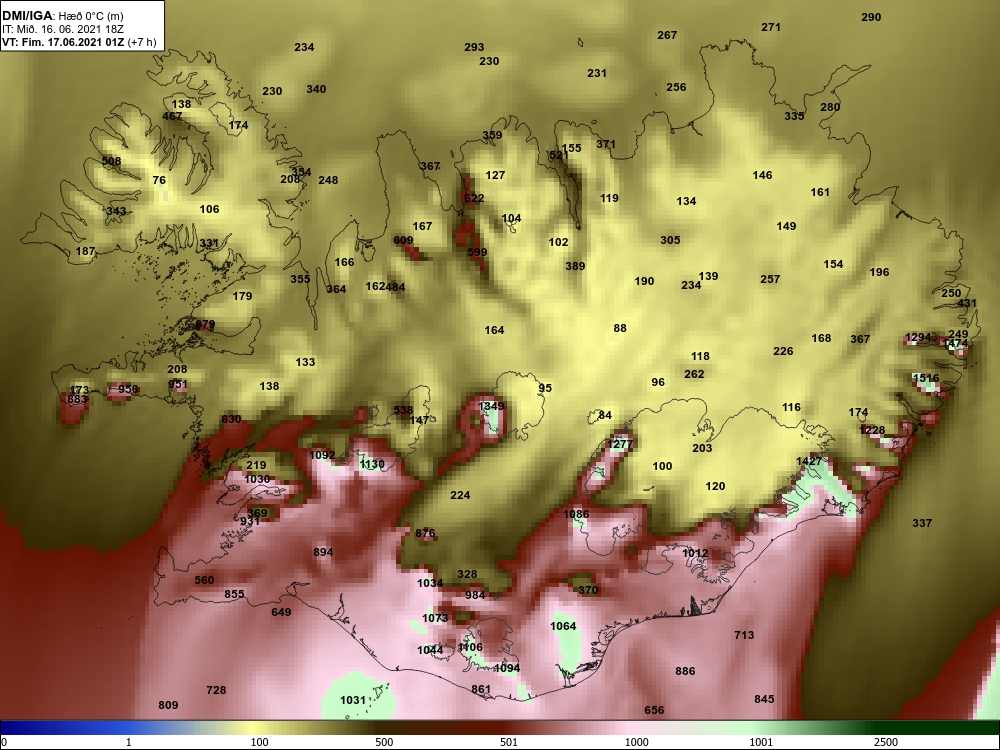Click the 1277 value on the map
The width and height of the screenshot is (1000, 750).
pyautogui.click(x=620, y=445)
